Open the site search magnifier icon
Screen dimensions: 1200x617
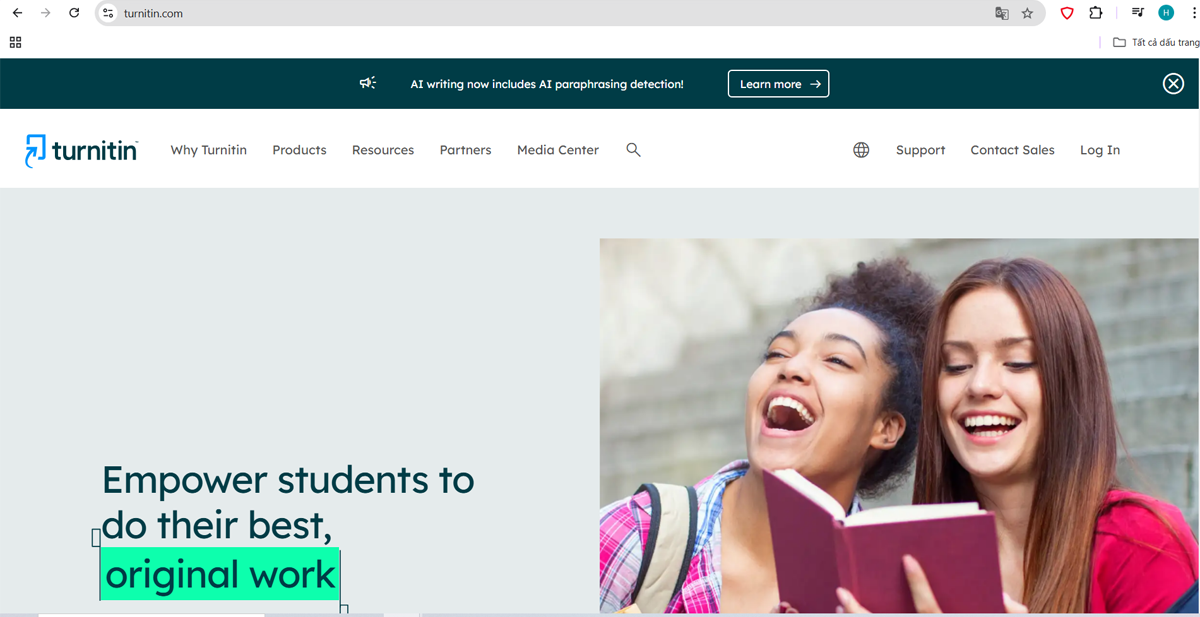[633, 149]
